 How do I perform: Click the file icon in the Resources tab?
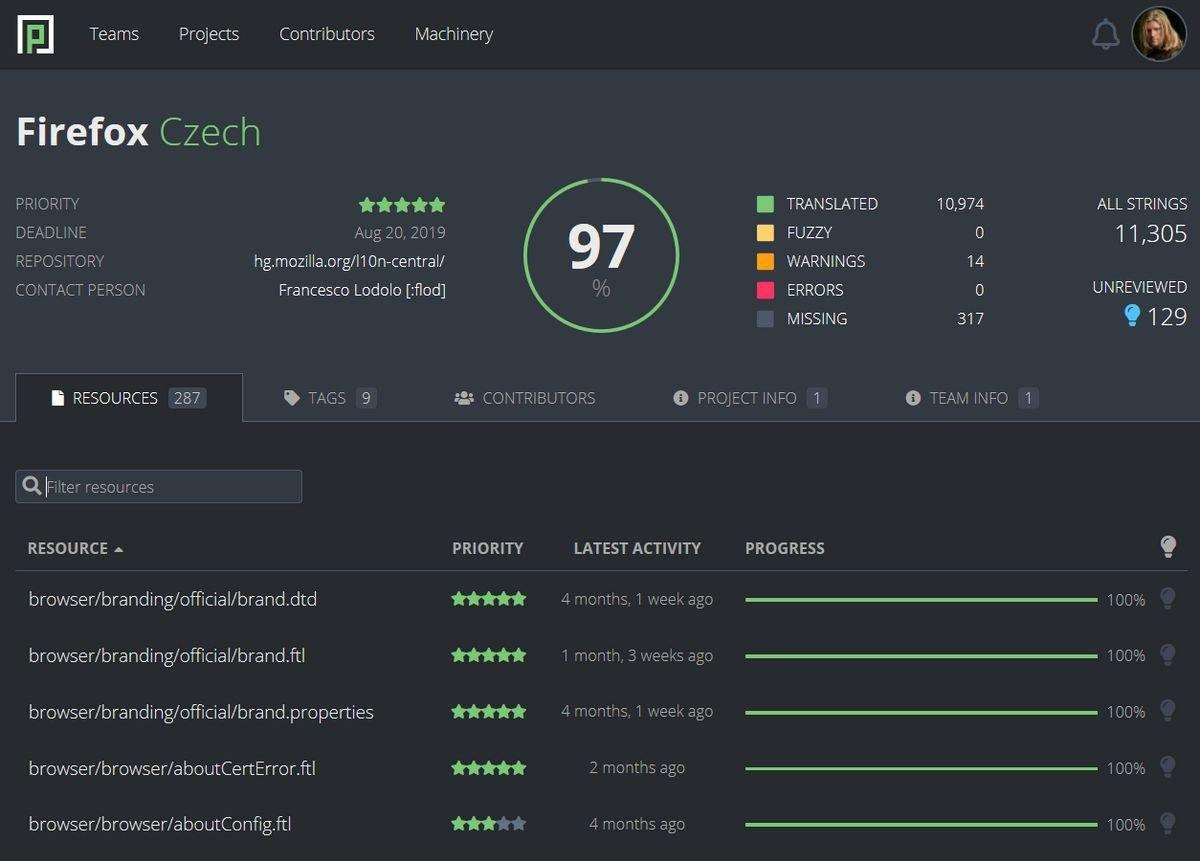tap(58, 398)
